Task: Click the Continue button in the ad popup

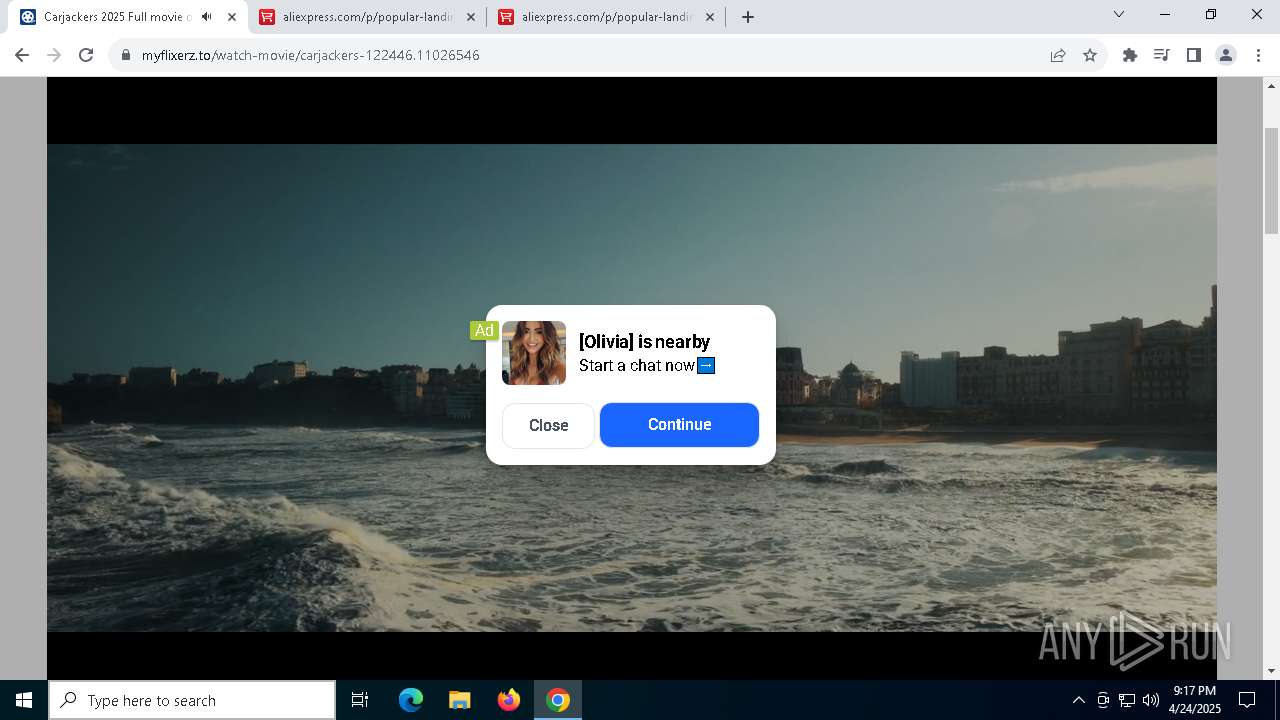Action: point(679,425)
